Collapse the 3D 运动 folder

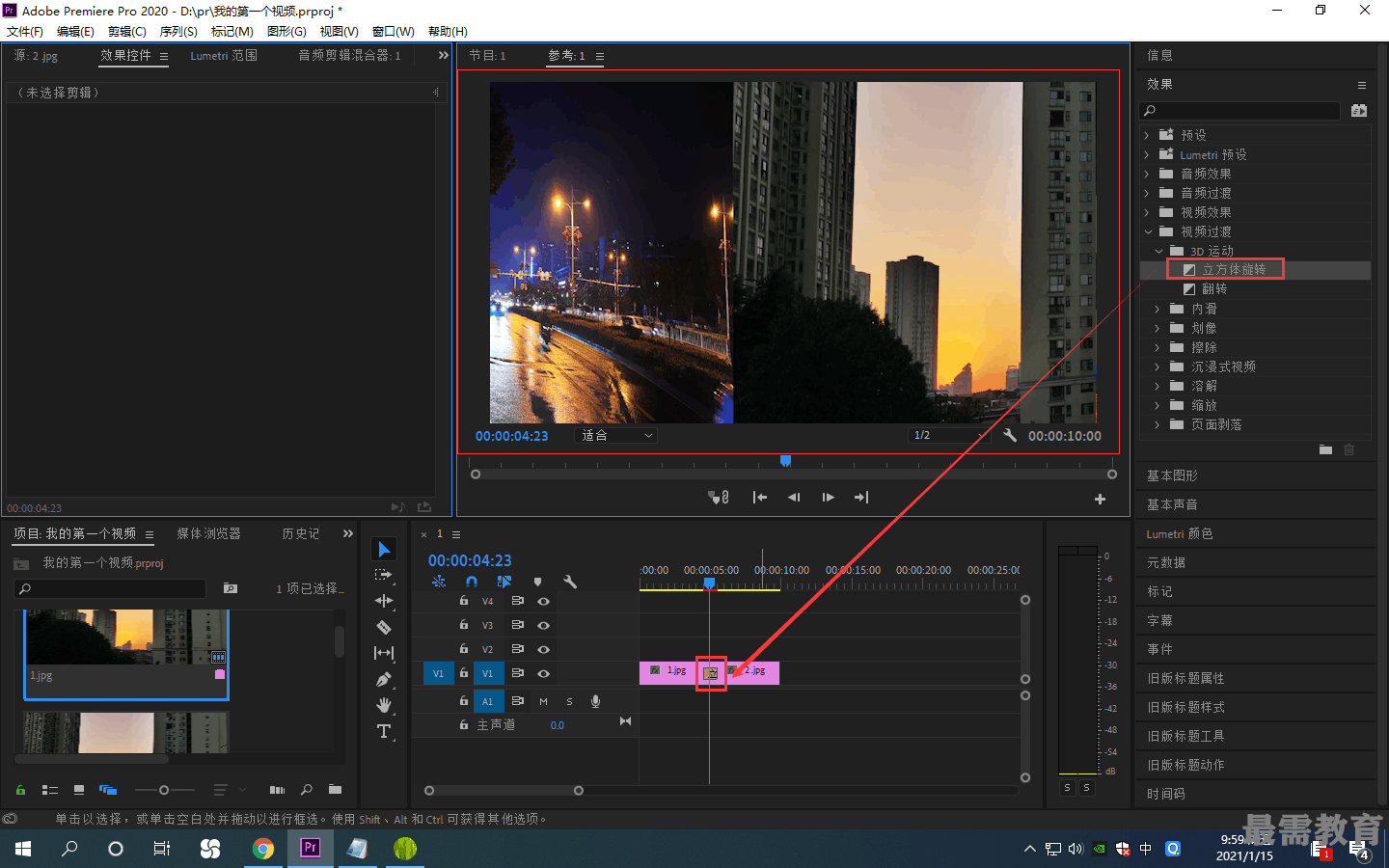[x=1158, y=251]
